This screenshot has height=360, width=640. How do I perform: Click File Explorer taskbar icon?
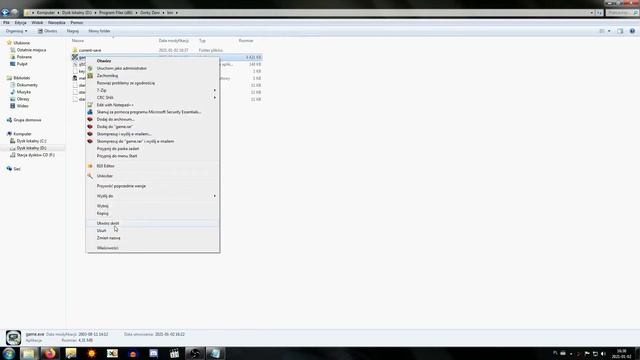[29, 353]
